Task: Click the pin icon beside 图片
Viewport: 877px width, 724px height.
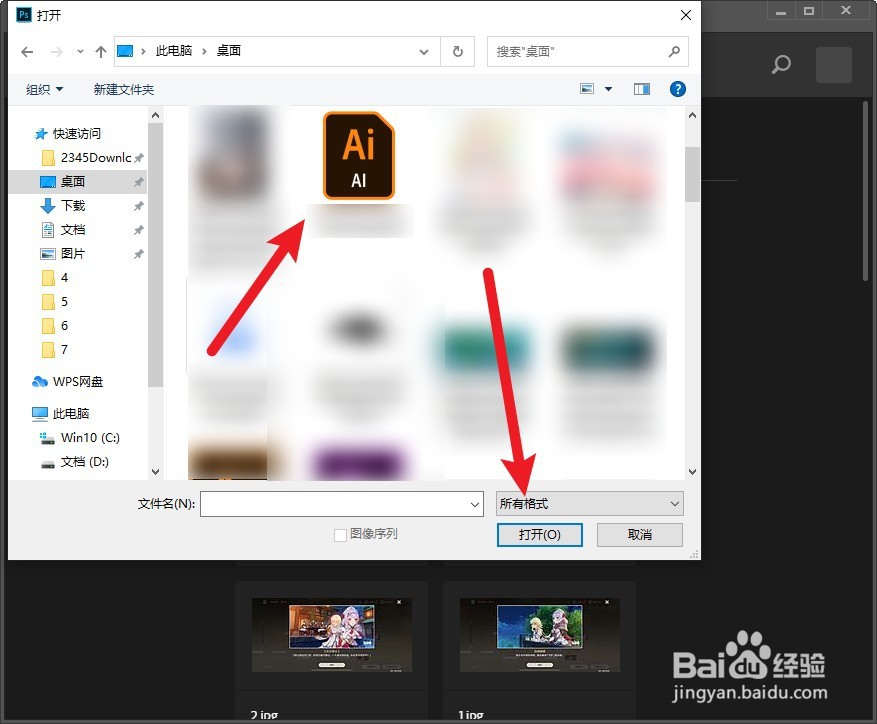Action: click(138, 254)
